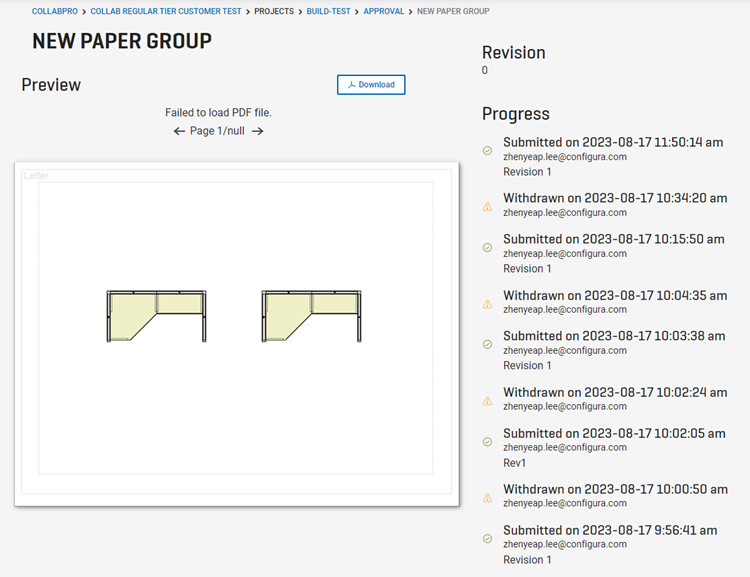The image size is (750, 577).
Task: Click the warning icon for 10:04:35 am withdrawal
Action: click(x=487, y=304)
